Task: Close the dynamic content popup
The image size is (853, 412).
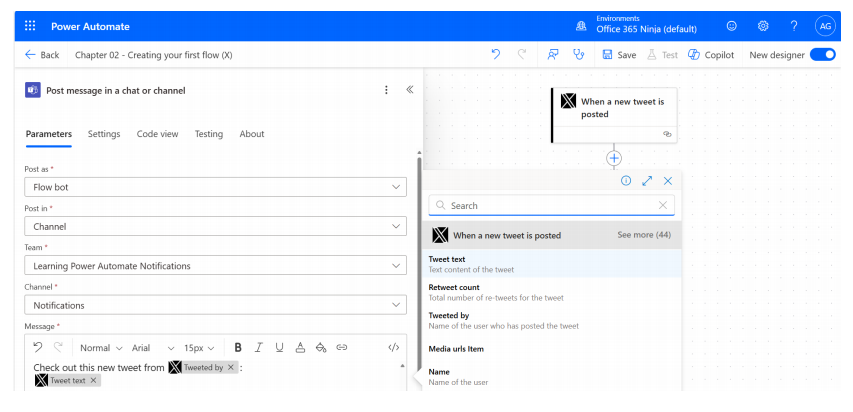Action: [668, 181]
